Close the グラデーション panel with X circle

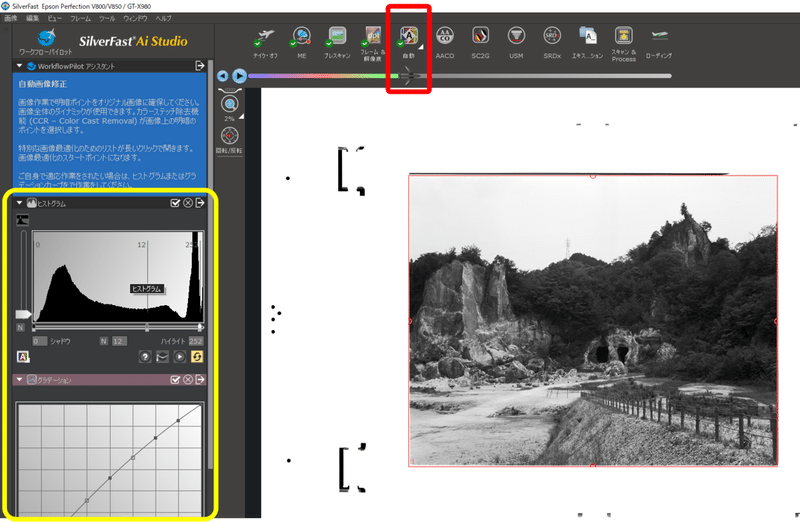coord(188,380)
